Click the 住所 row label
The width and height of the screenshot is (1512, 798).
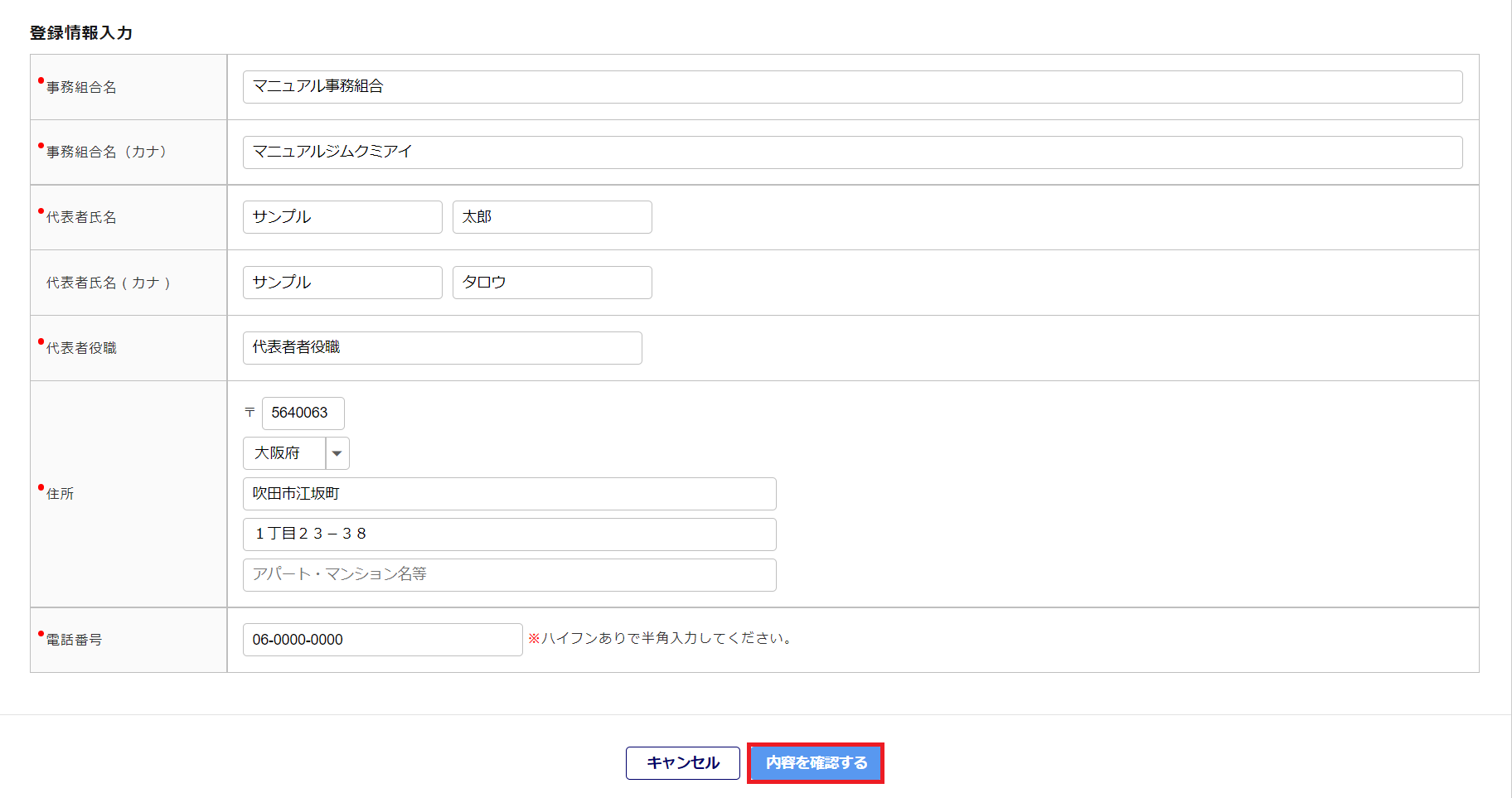point(61,494)
